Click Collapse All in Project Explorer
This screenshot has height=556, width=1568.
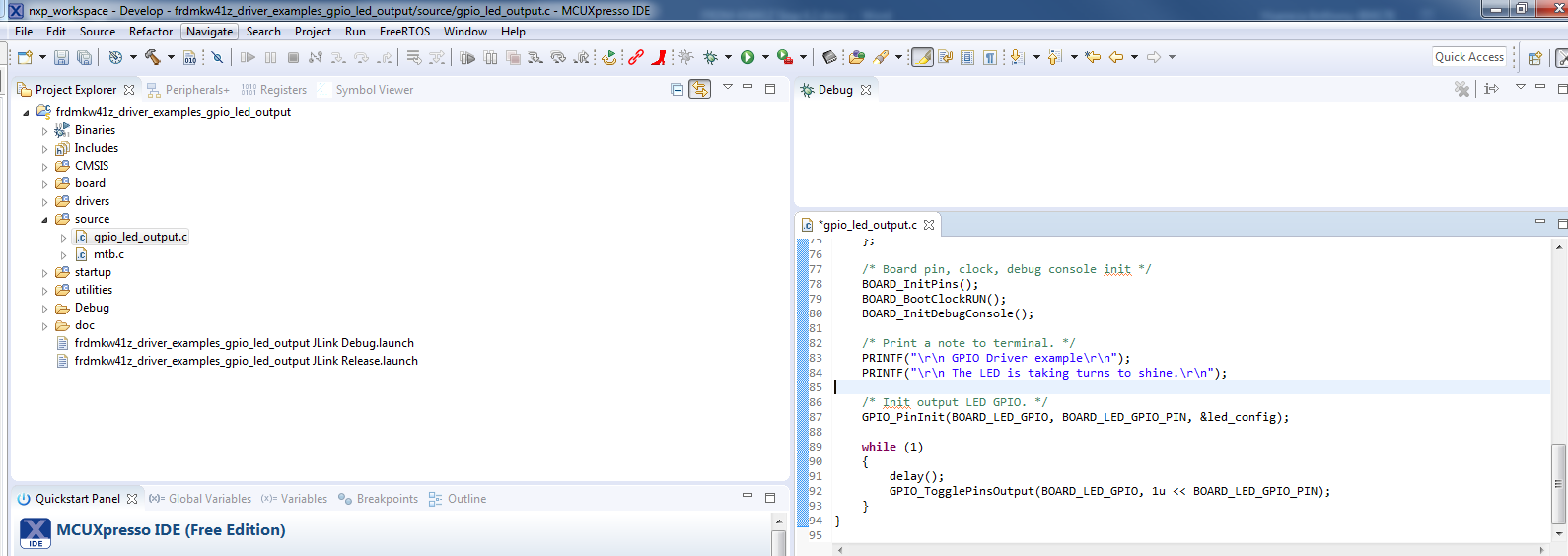click(x=677, y=90)
